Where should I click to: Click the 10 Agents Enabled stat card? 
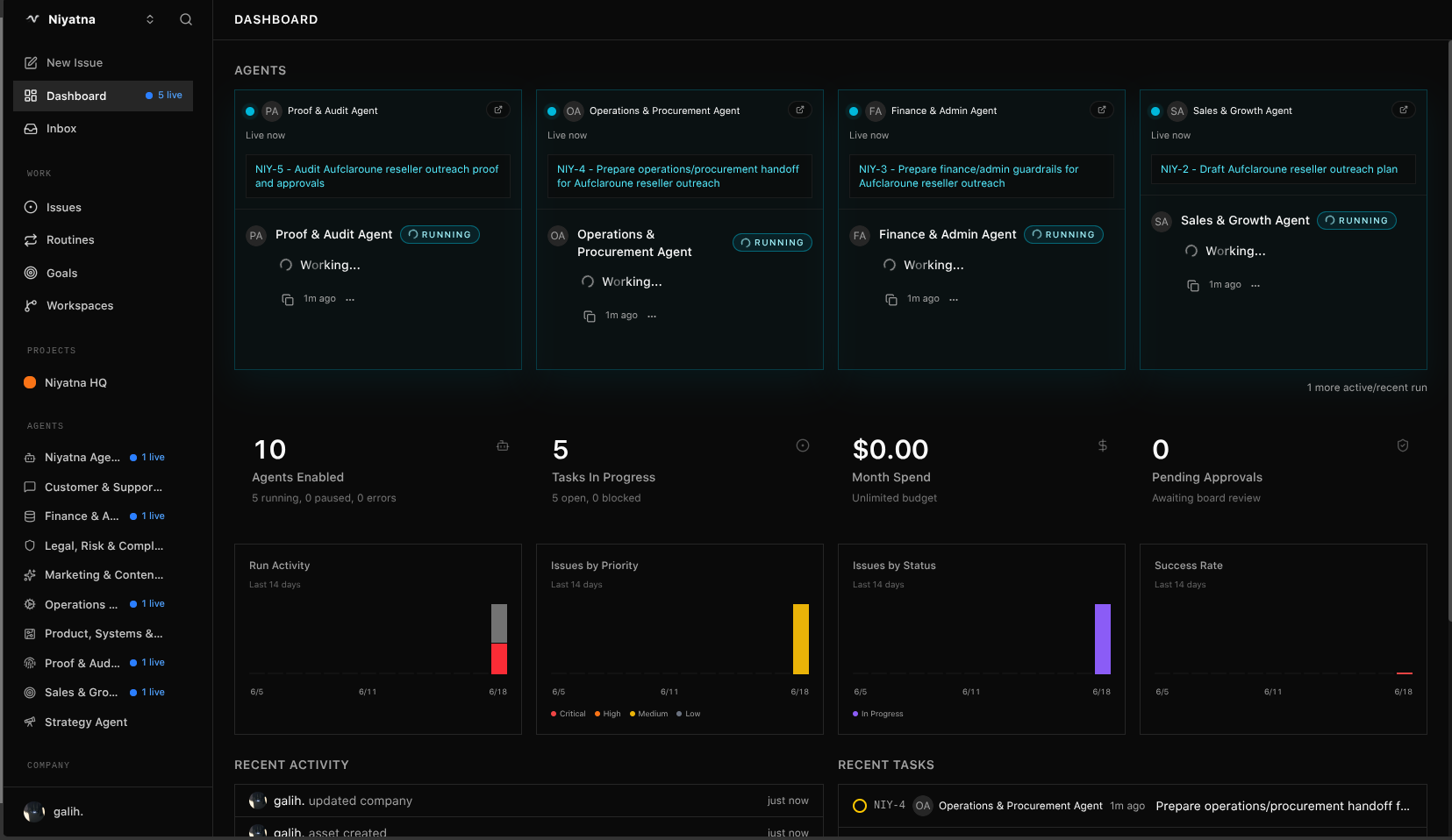point(378,472)
